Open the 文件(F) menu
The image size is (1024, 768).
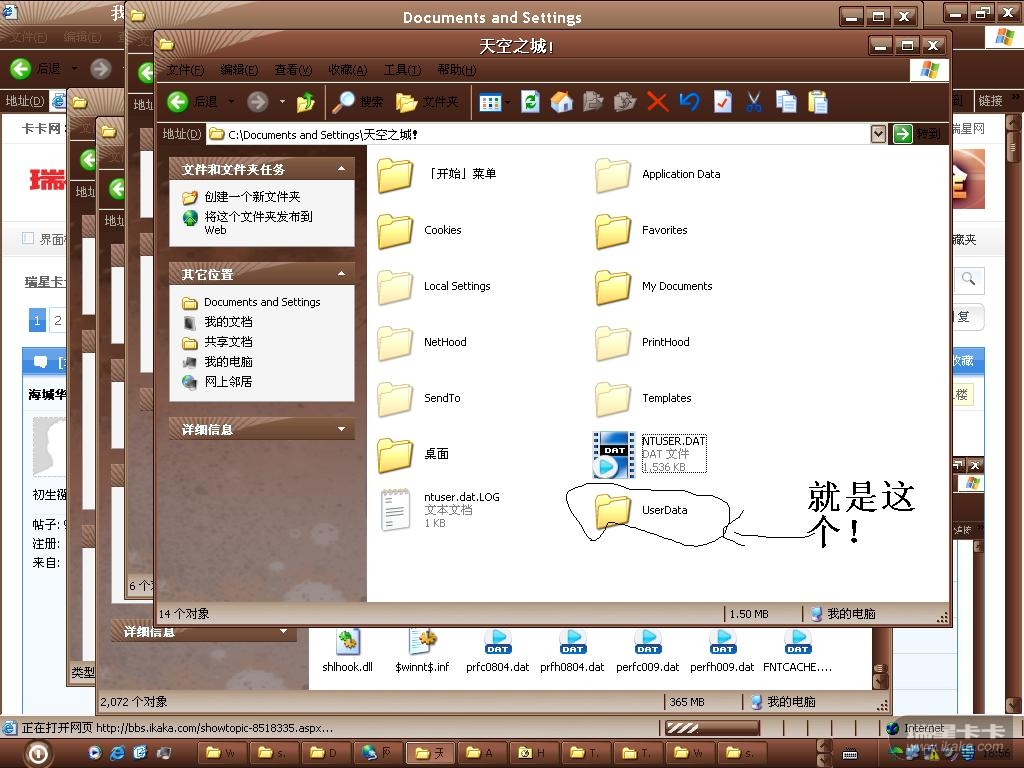(x=185, y=70)
